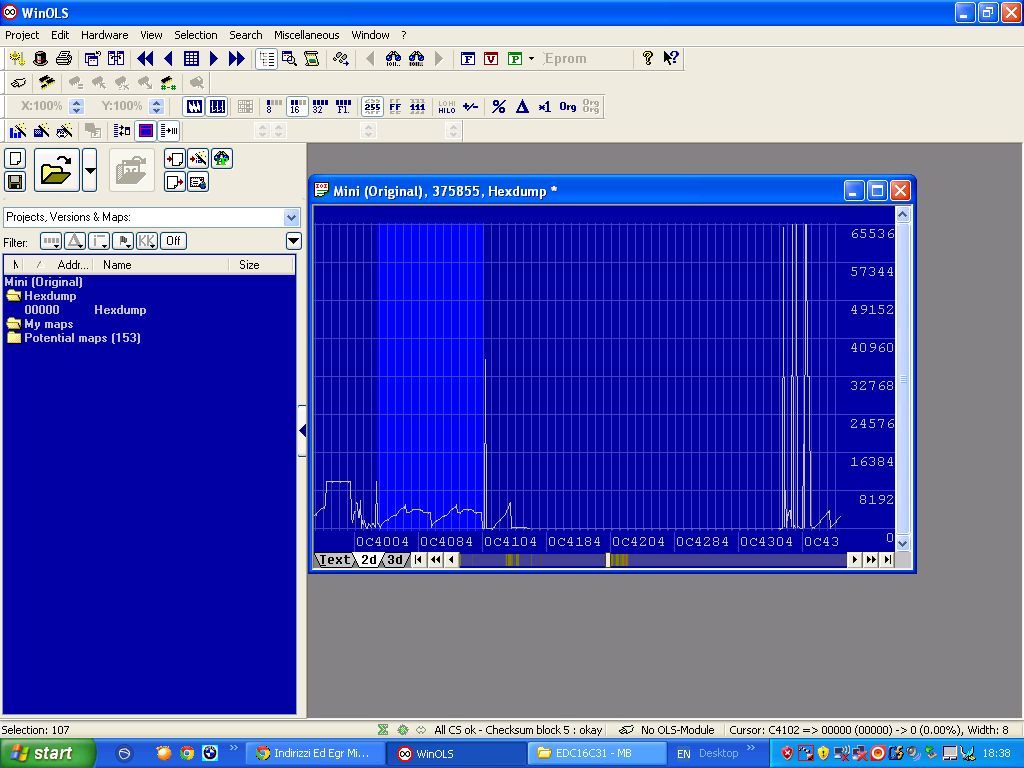This screenshot has width=1024, height=768.
Task: Click the x1 factor icon
Action: [545, 106]
